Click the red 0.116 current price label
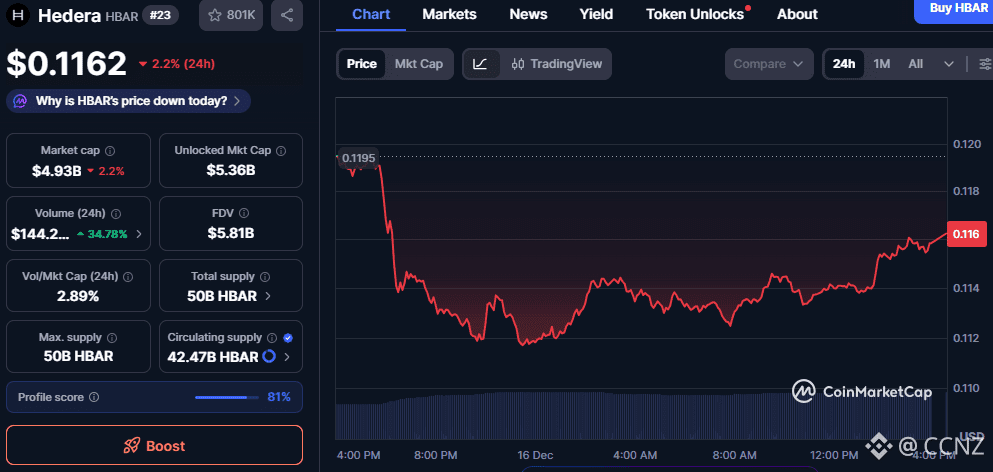Screen dimensions: 993x472 pyautogui.click(x=966, y=234)
